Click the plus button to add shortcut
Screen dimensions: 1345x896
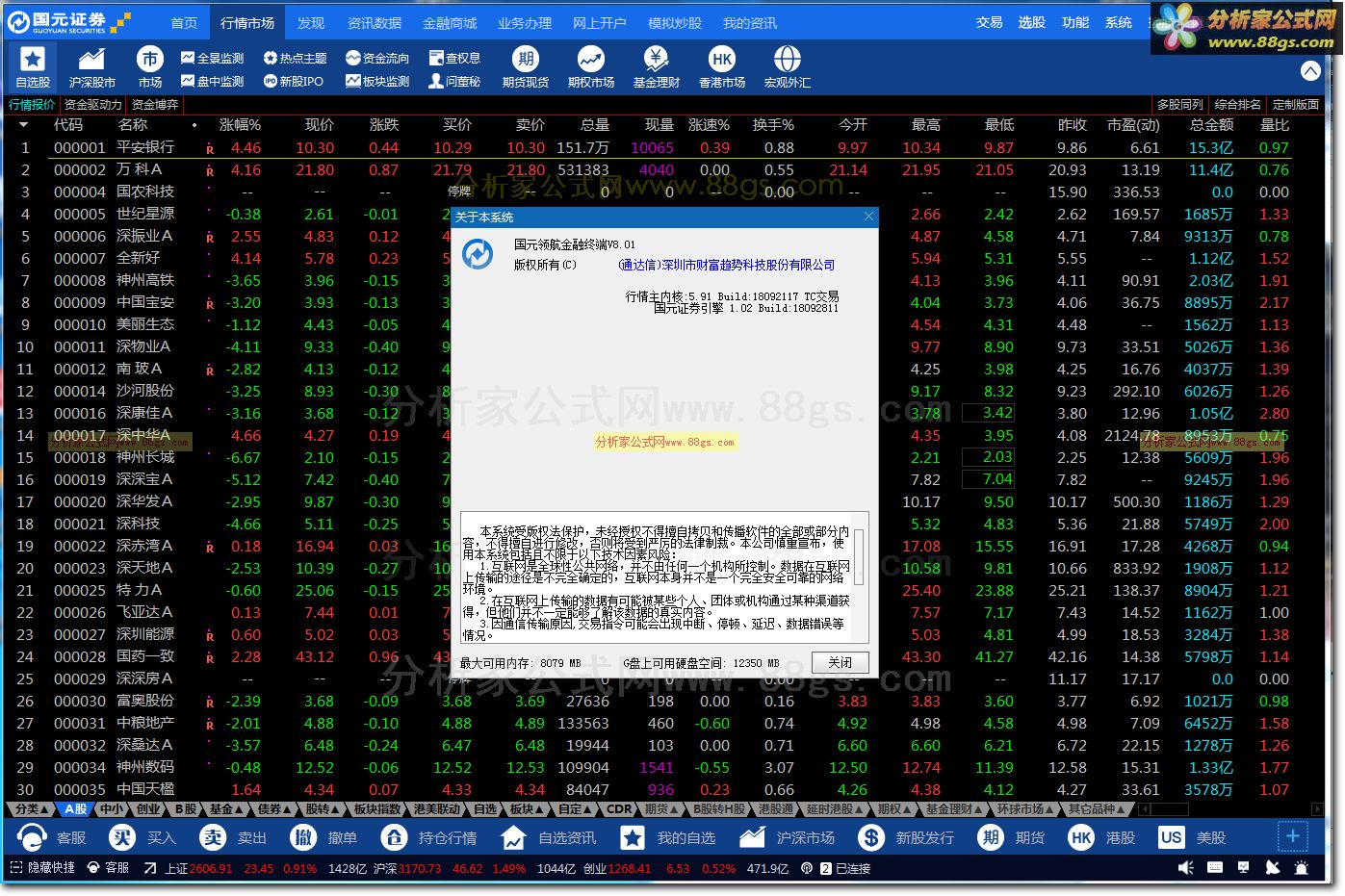(x=1293, y=836)
